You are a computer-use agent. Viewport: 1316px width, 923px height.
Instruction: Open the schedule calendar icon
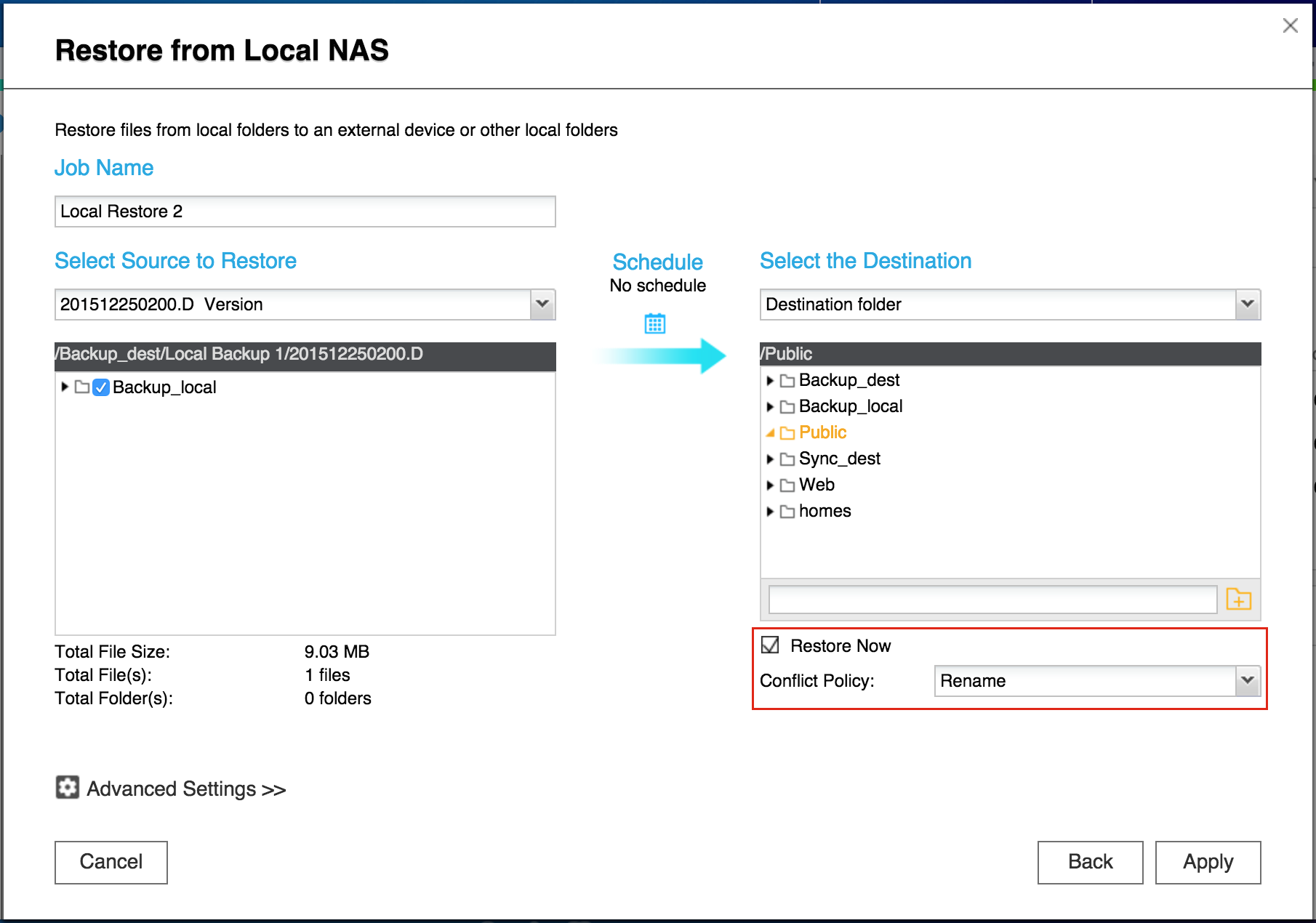tap(655, 323)
